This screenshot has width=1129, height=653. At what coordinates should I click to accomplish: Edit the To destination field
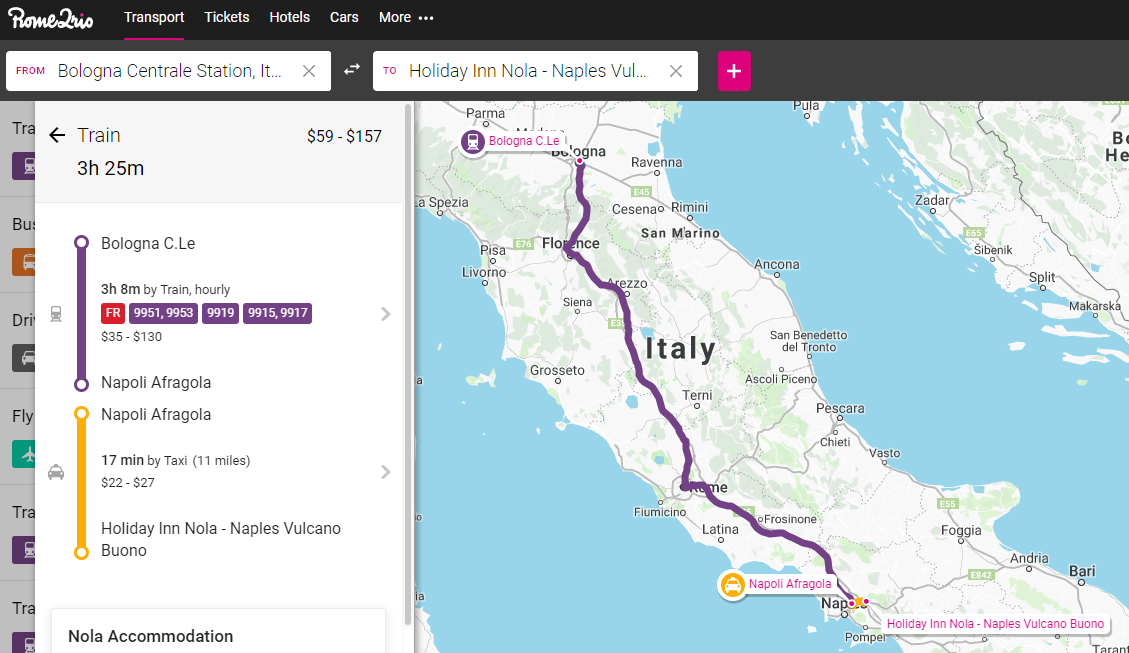[x=535, y=71]
